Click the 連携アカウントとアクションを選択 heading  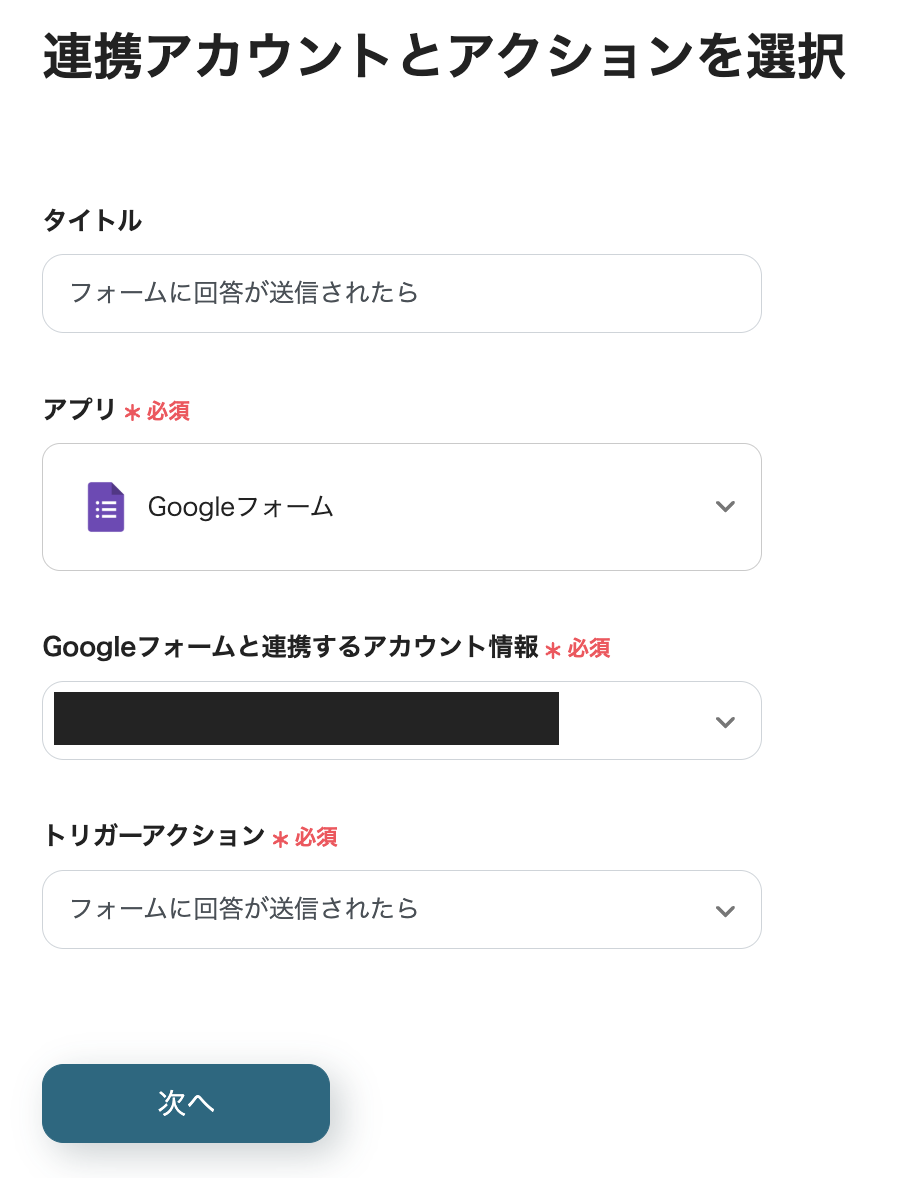[x=443, y=58]
